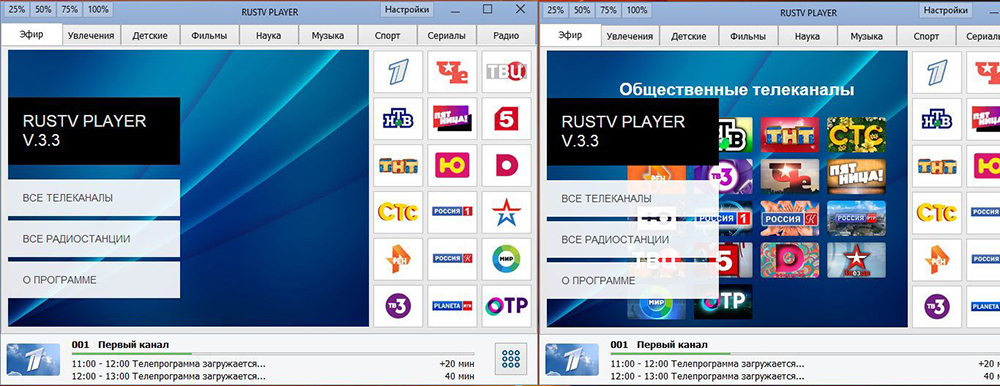Select the Сериалы tab in left window
This screenshot has width=1000, height=386.
[x=446, y=36]
